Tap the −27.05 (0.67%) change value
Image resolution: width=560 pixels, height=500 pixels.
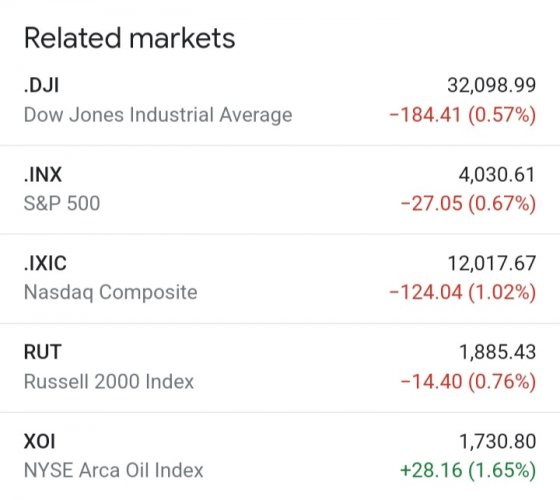click(468, 204)
